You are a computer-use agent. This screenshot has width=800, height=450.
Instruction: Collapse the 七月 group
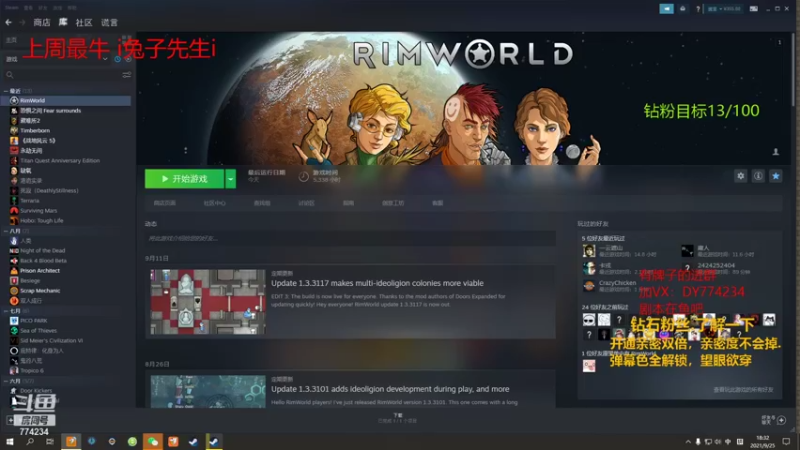click(16, 311)
